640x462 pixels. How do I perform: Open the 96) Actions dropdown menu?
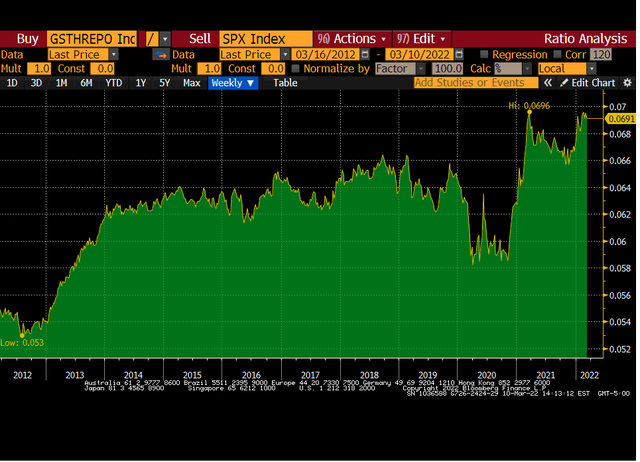(x=353, y=39)
